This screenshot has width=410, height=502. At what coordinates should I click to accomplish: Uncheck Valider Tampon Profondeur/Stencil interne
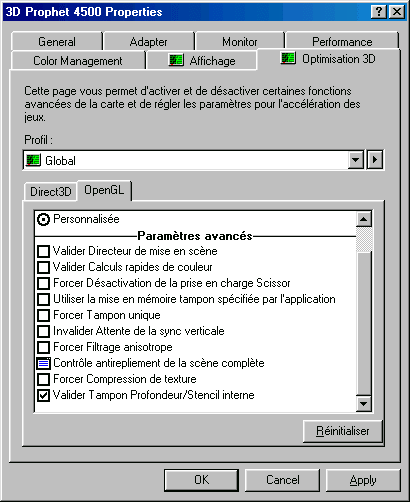pyautogui.click(x=43, y=395)
